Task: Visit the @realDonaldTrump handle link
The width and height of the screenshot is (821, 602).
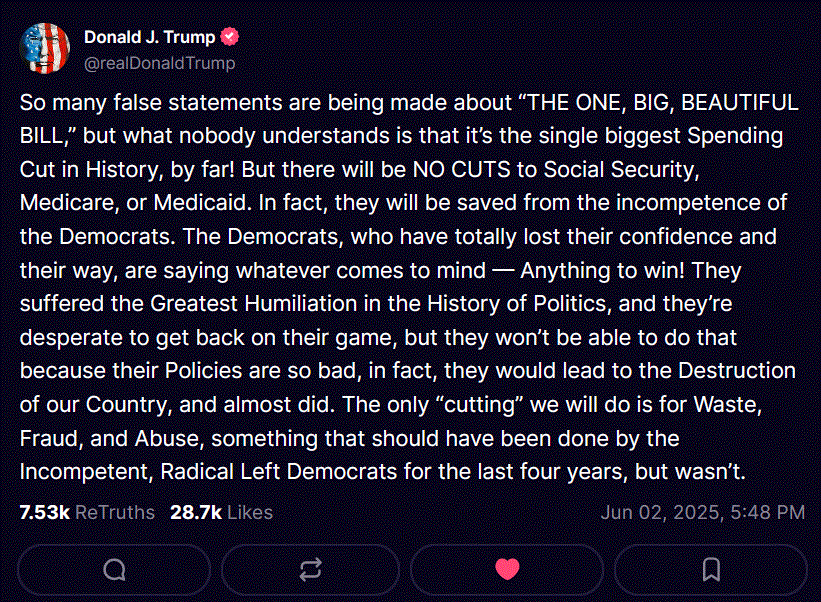Action: (160, 63)
